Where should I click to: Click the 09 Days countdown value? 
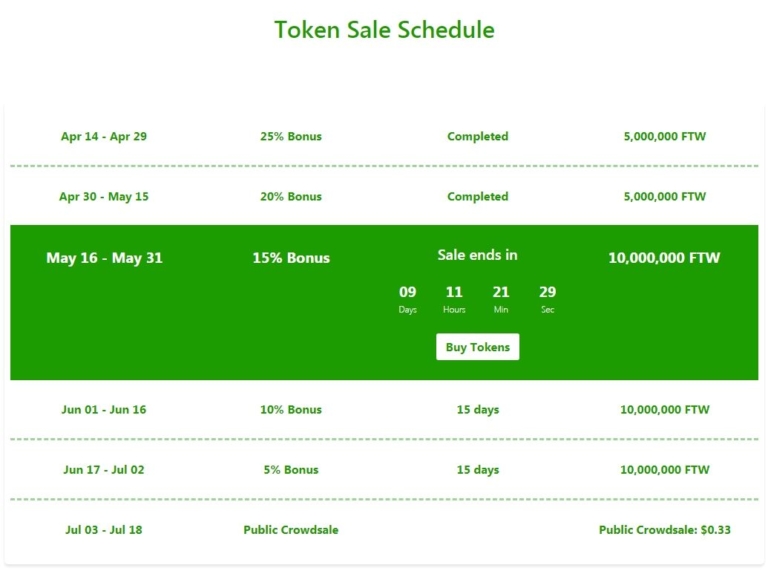pyautogui.click(x=408, y=293)
